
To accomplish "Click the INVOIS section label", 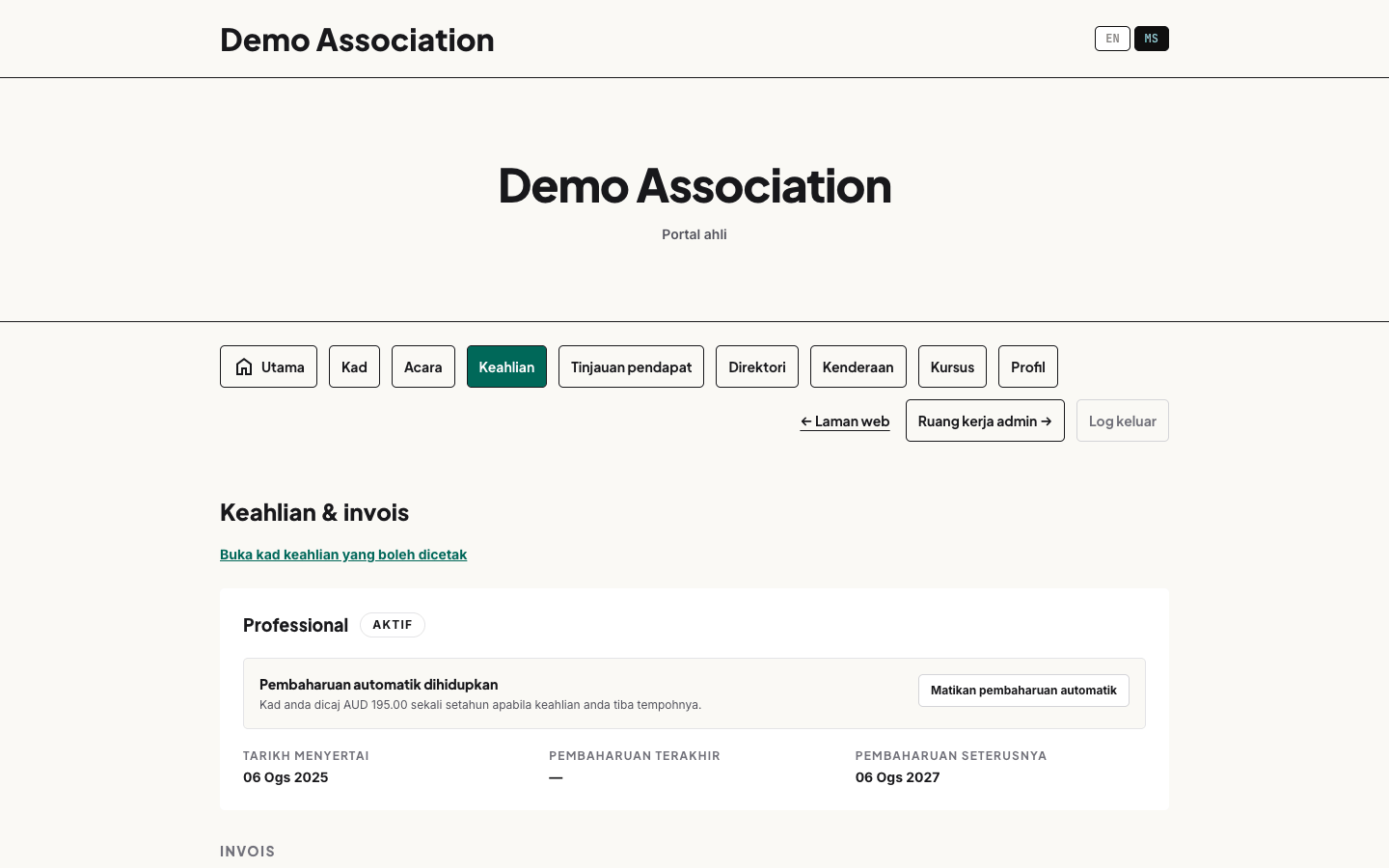I will coord(248,852).
